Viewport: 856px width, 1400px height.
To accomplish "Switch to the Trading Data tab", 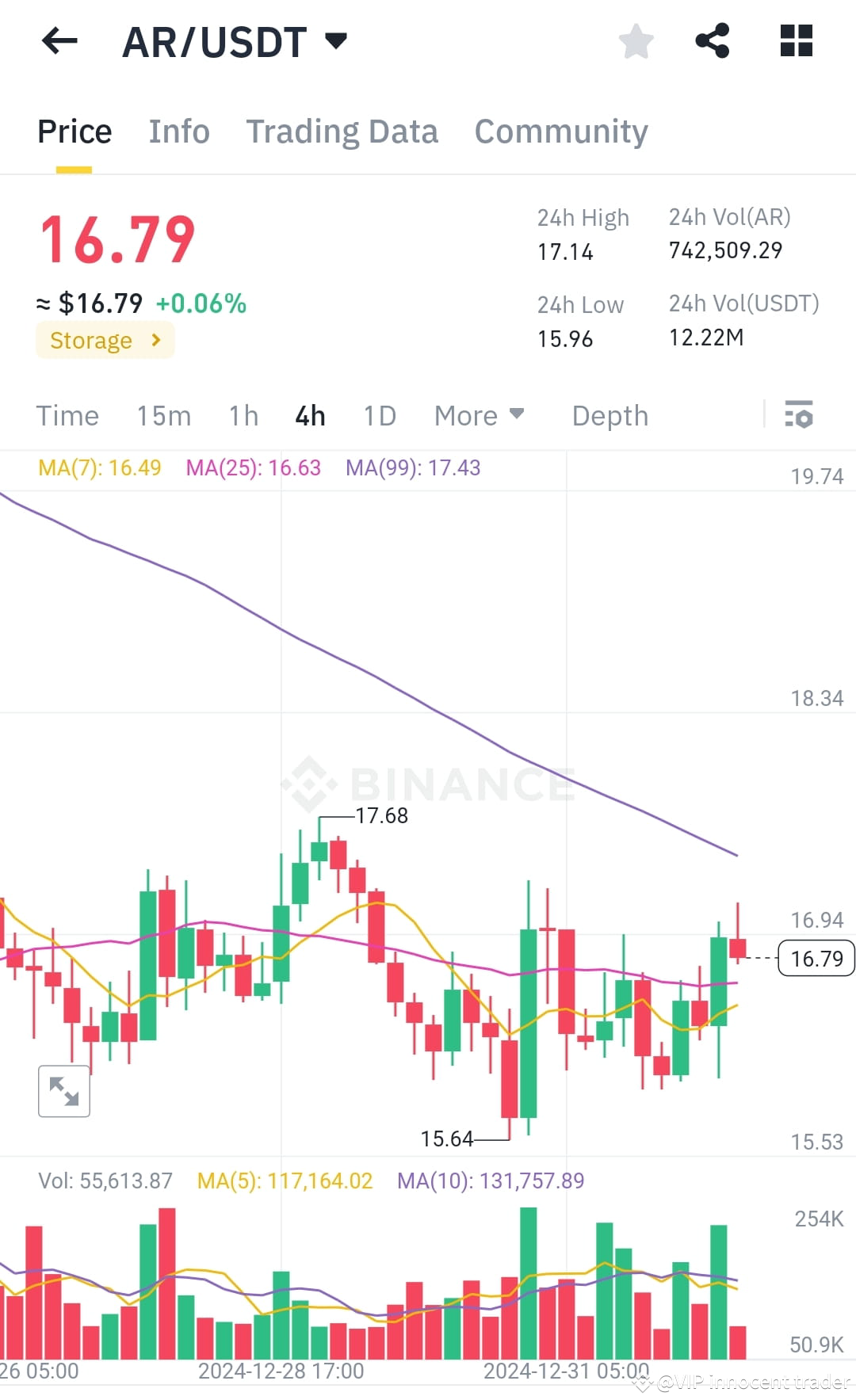I will [343, 131].
